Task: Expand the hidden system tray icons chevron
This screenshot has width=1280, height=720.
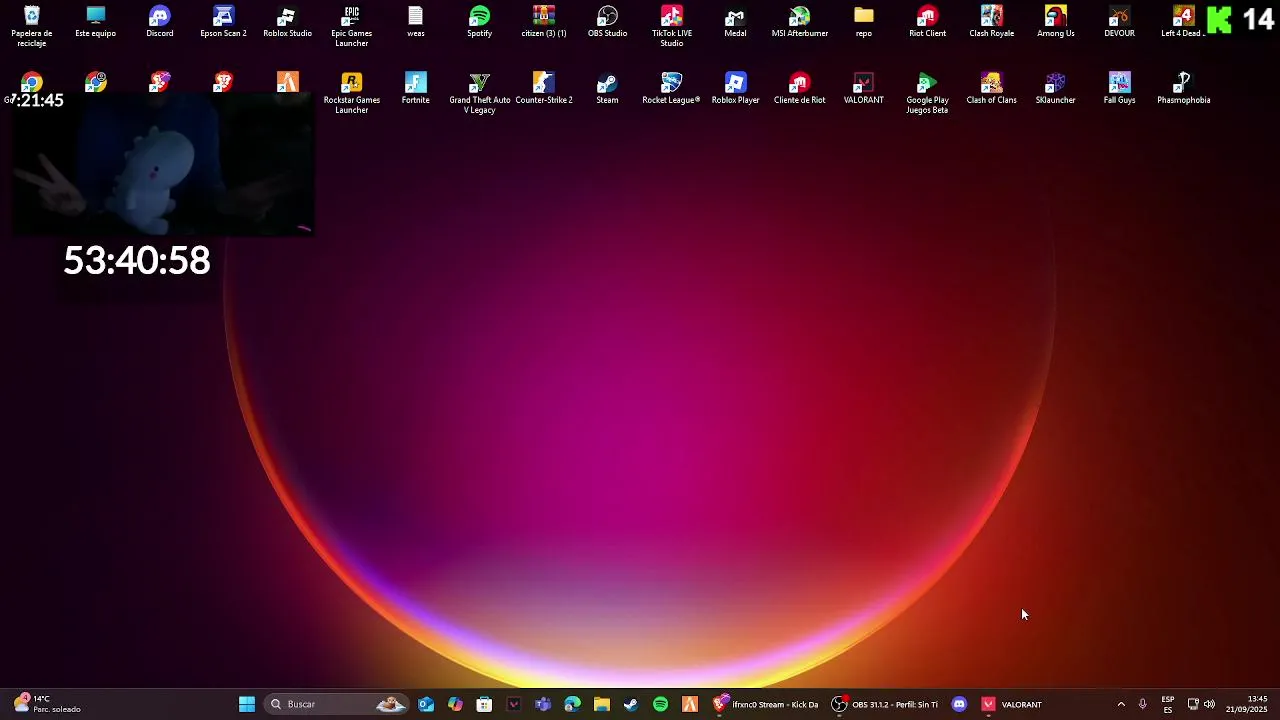Action: coord(1121,704)
